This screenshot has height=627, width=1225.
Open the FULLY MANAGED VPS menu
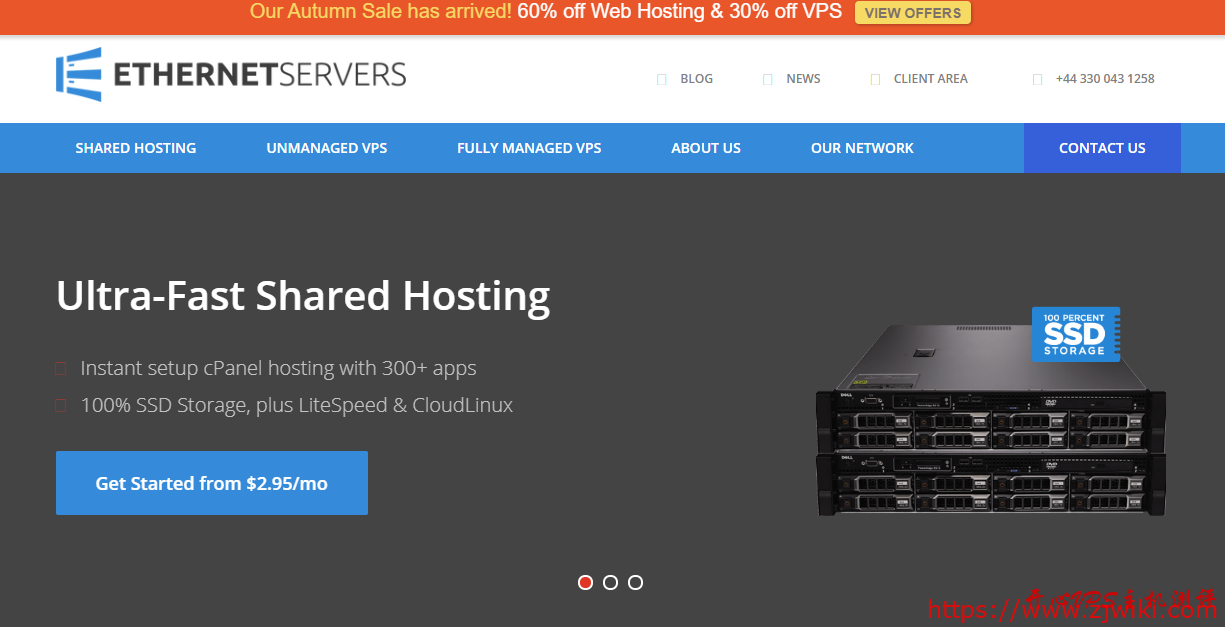[x=529, y=147]
